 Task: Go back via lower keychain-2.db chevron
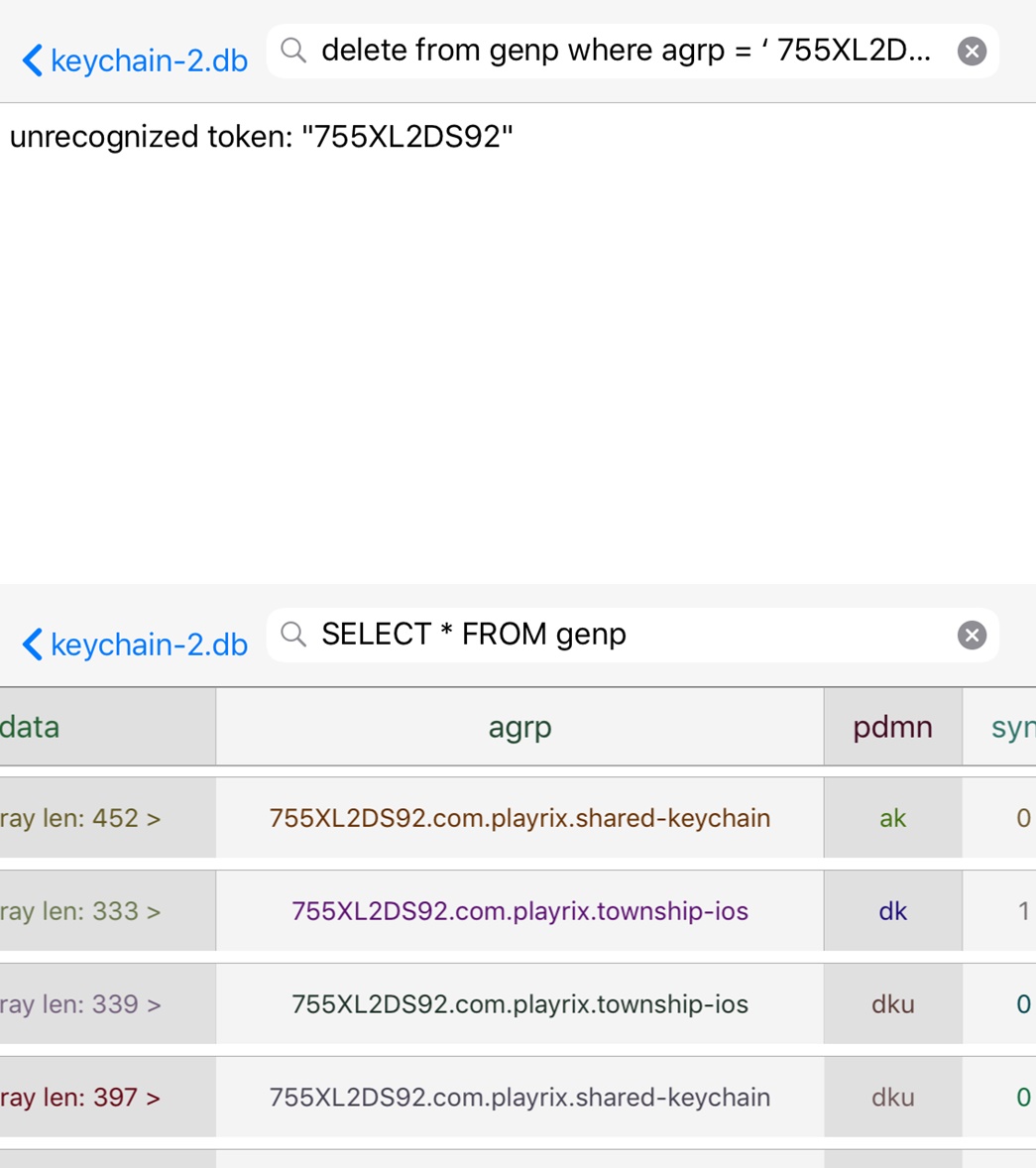tap(32, 644)
